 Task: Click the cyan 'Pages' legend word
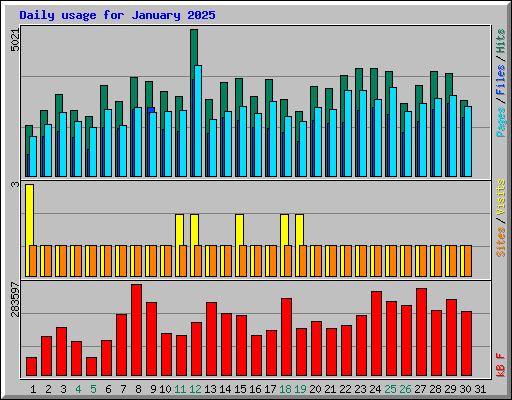tap(501, 122)
